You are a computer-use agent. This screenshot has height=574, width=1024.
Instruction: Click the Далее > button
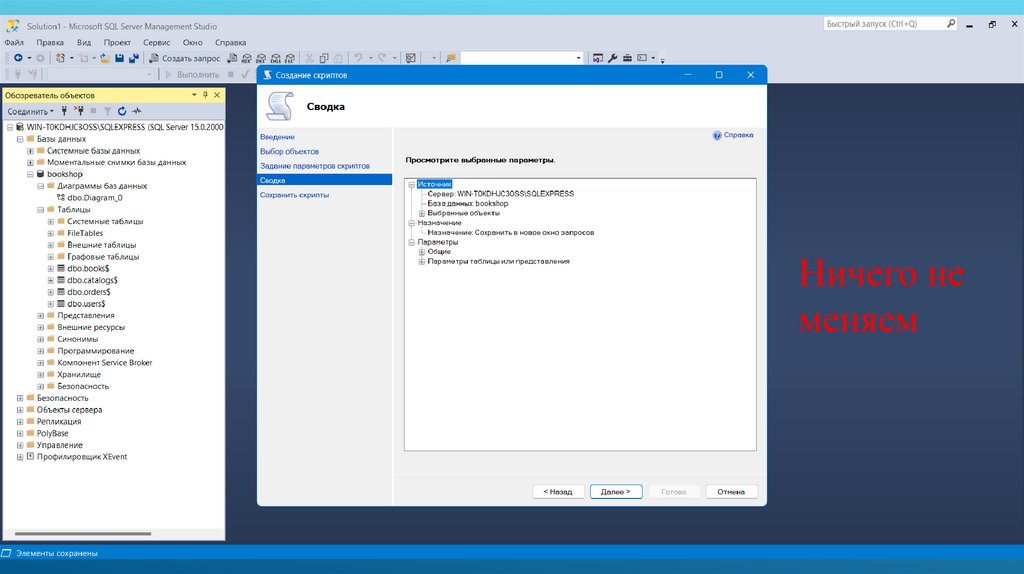tap(616, 492)
